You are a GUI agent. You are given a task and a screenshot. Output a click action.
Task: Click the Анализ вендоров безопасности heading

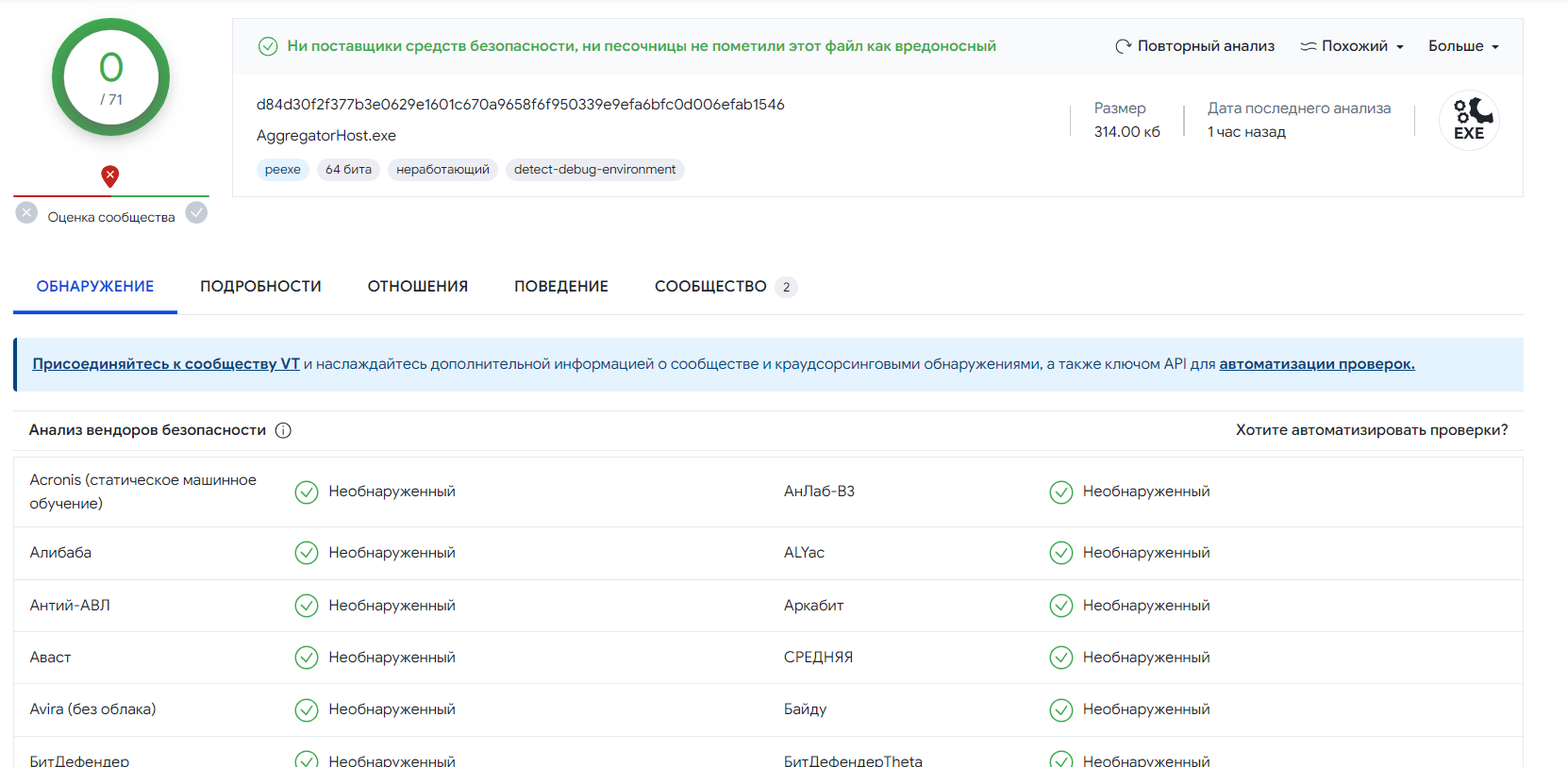click(148, 430)
